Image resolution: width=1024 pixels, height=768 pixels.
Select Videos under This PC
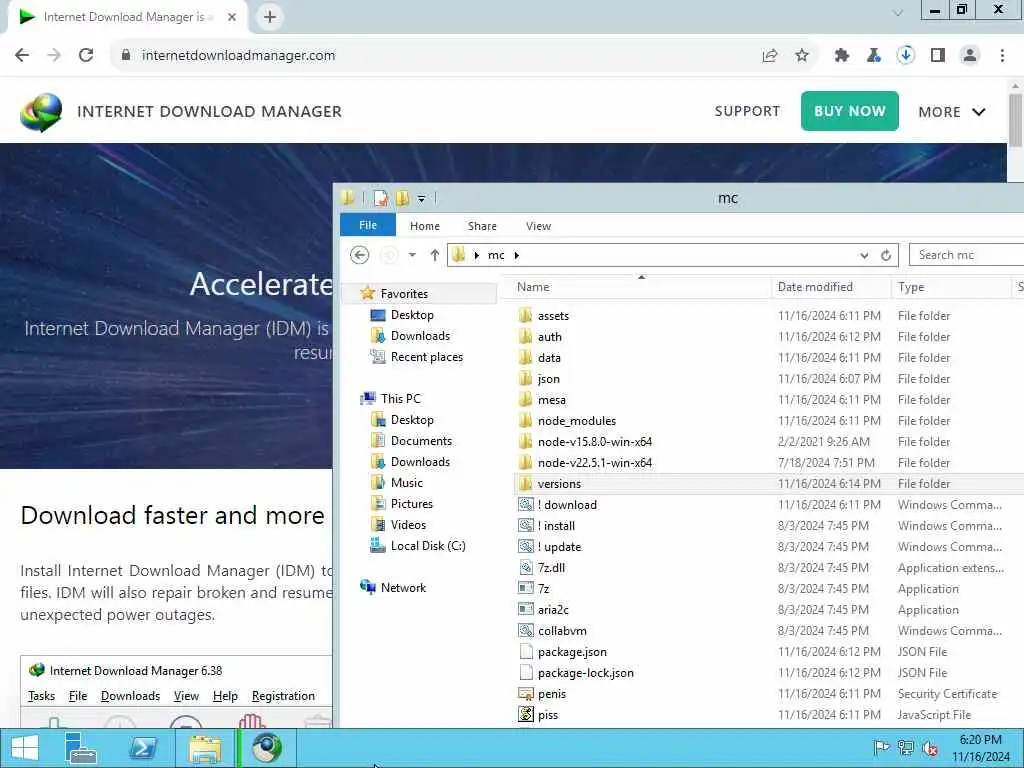pyautogui.click(x=408, y=524)
